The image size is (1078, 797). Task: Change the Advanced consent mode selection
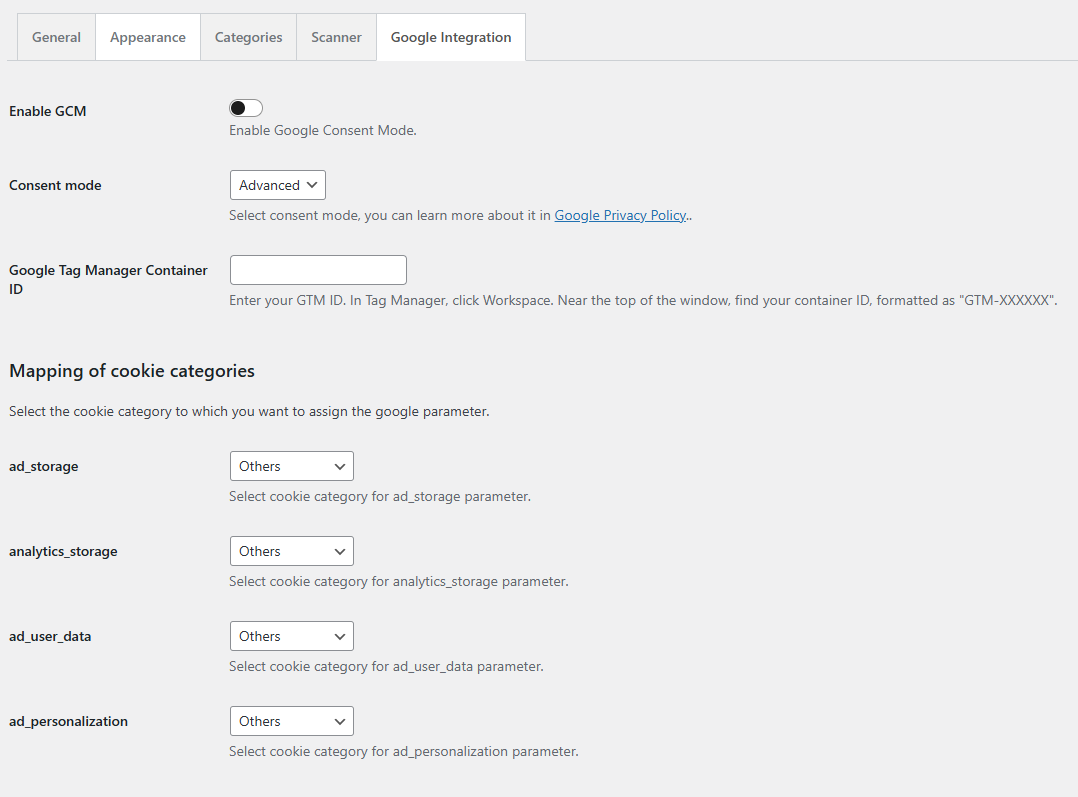(x=277, y=184)
